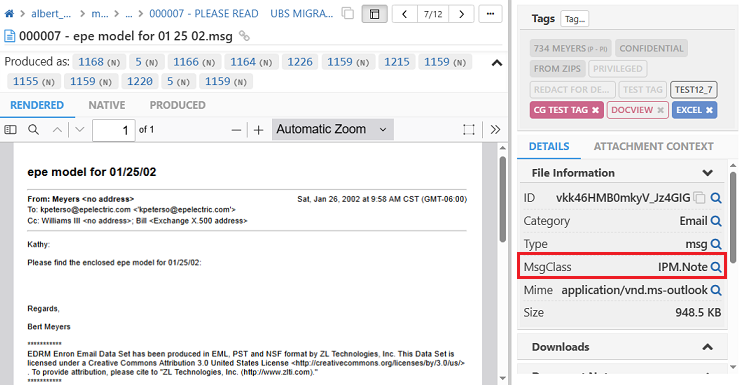Open find in document magnifier
Screen dimensions: 744x385
tap(33, 130)
